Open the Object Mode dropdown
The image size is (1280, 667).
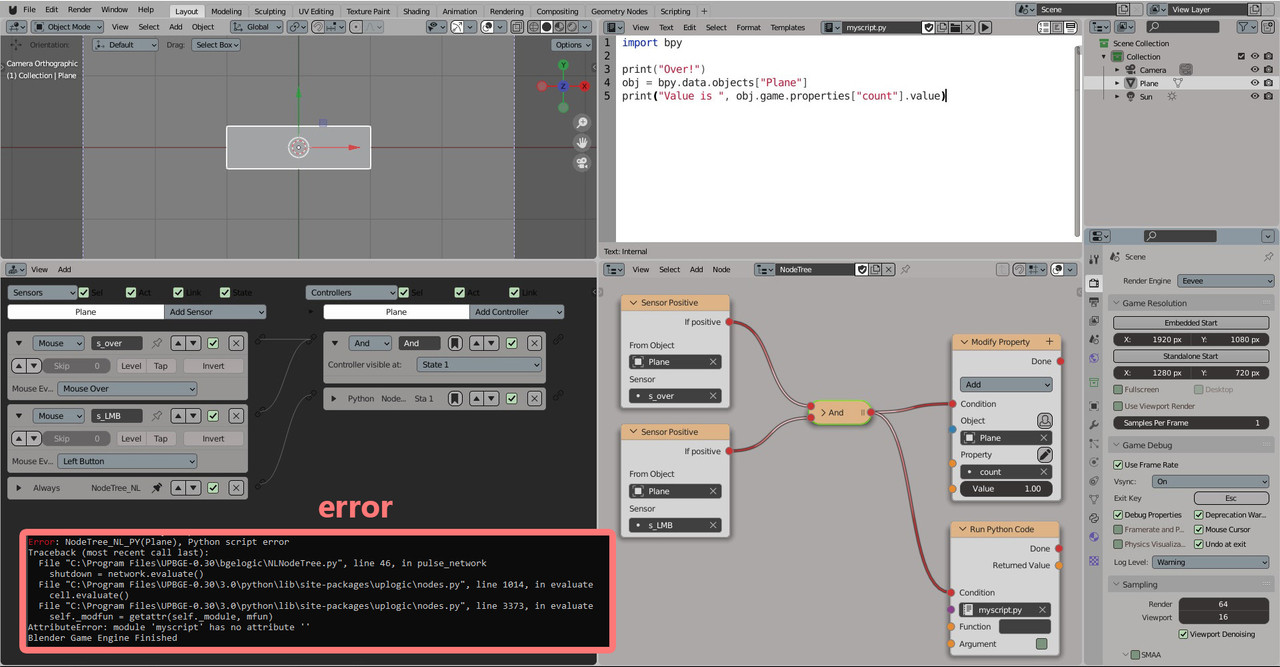tap(67, 27)
